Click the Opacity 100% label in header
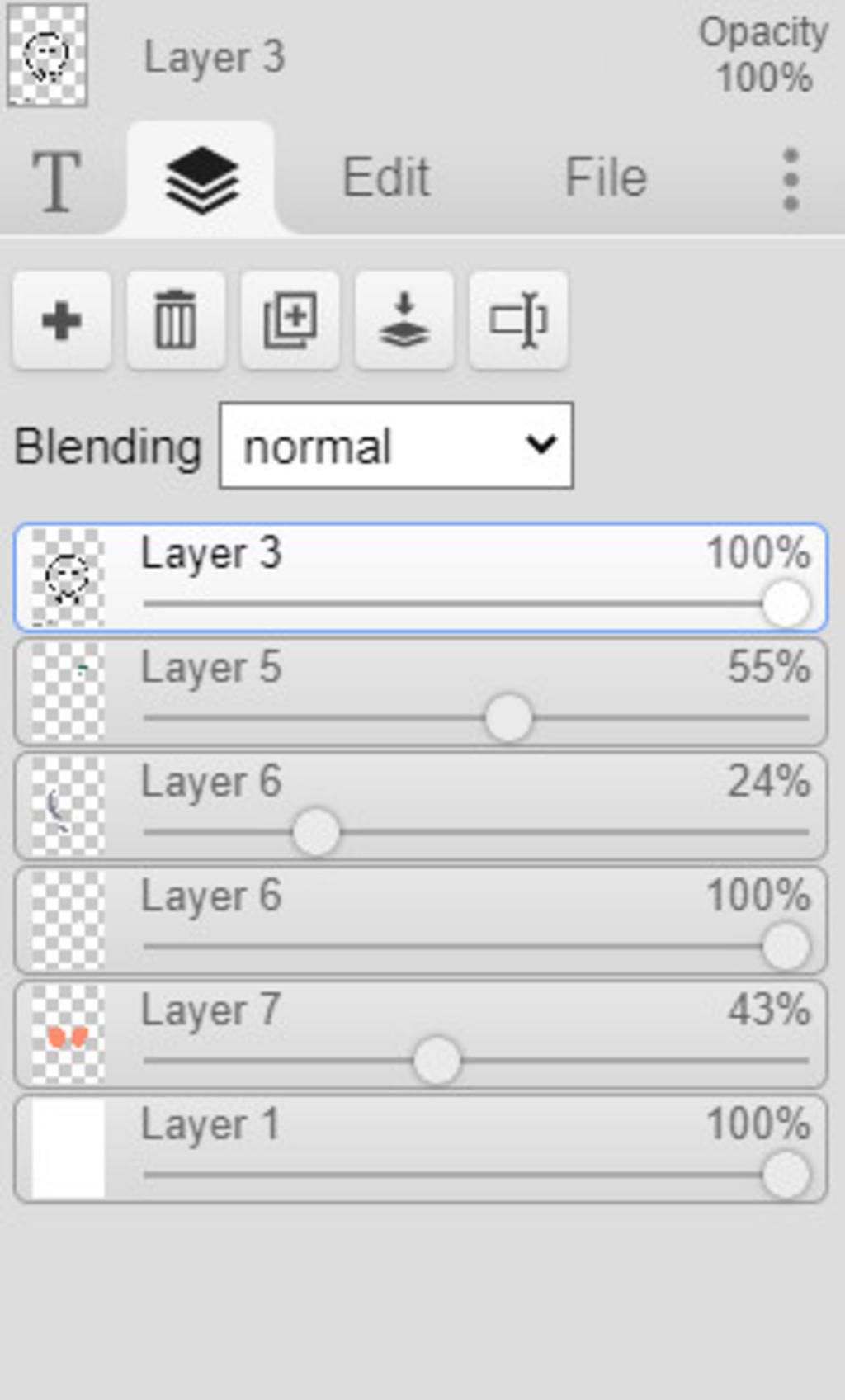 763,55
